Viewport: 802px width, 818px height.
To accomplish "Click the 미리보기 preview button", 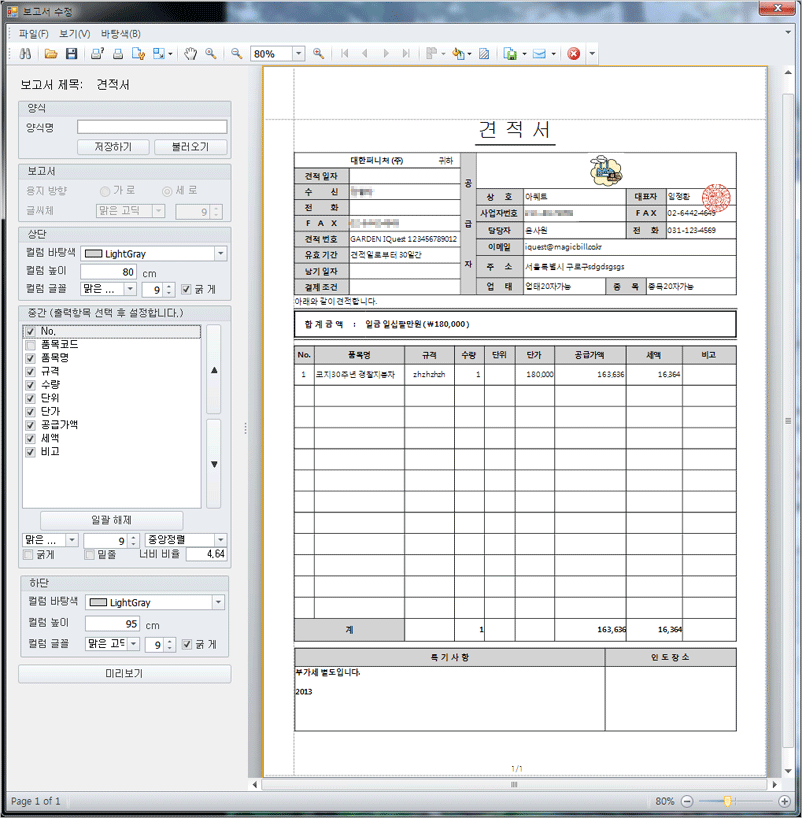I will (x=124, y=673).
